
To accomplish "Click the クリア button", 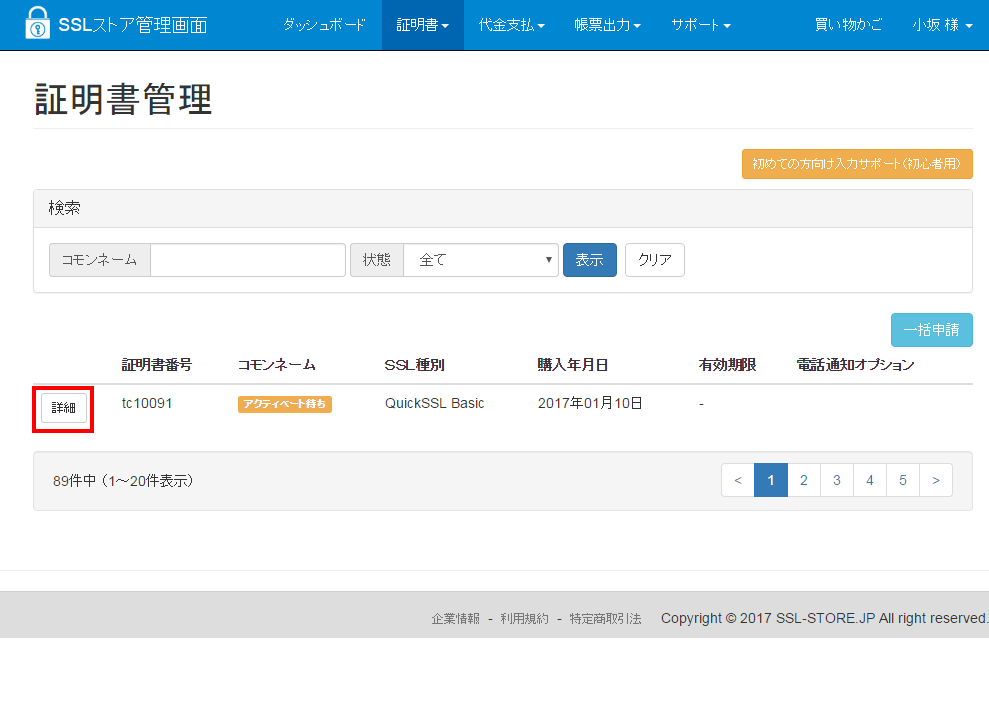I will (655, 260).
